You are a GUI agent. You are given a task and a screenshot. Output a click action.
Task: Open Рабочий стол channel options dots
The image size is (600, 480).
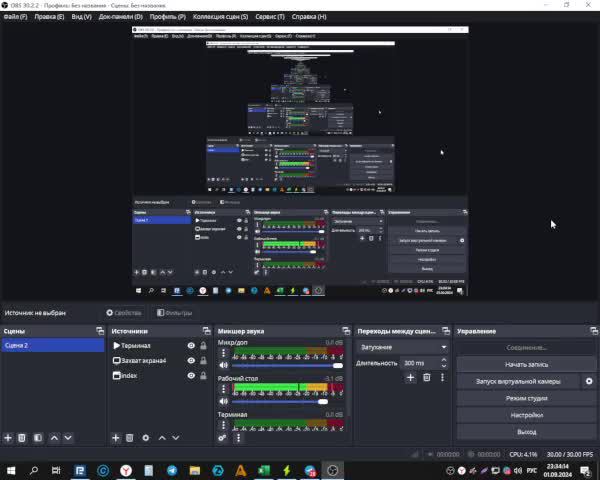(x=223, y=389)
